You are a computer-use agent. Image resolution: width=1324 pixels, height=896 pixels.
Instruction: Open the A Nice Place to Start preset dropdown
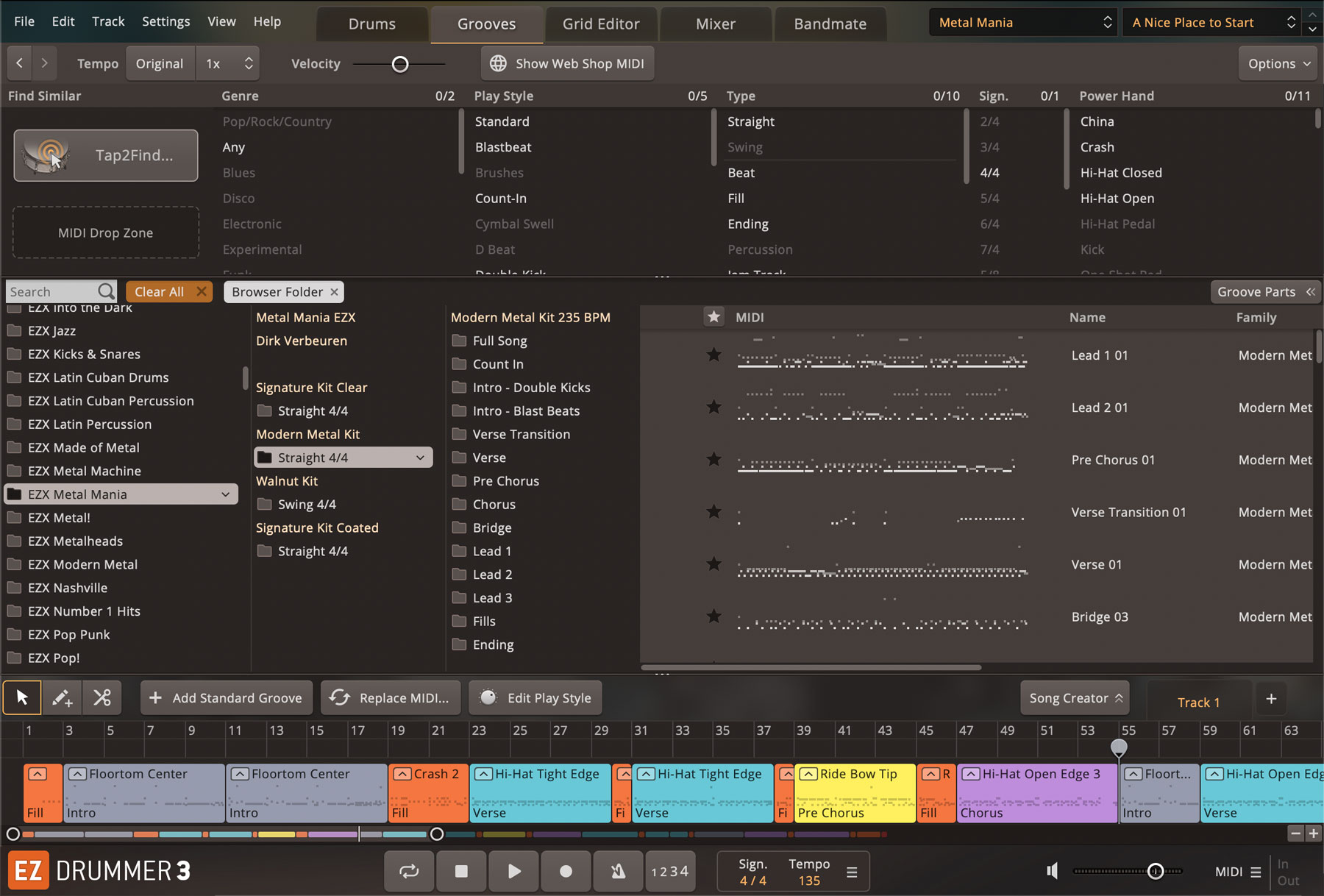[1211, 23]
